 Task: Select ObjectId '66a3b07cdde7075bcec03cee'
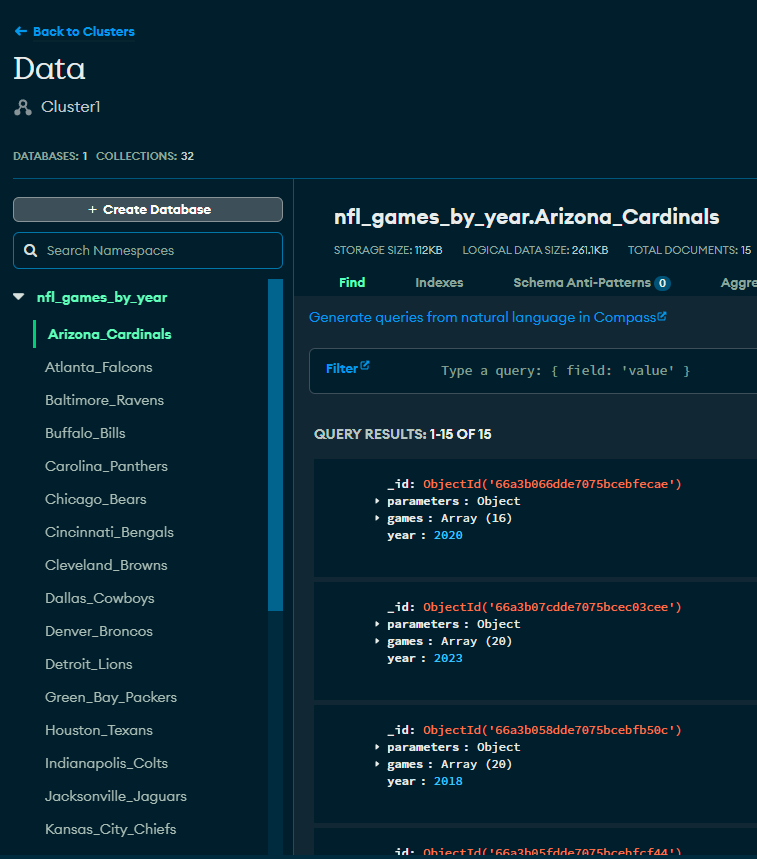click(x=552, y=607)
